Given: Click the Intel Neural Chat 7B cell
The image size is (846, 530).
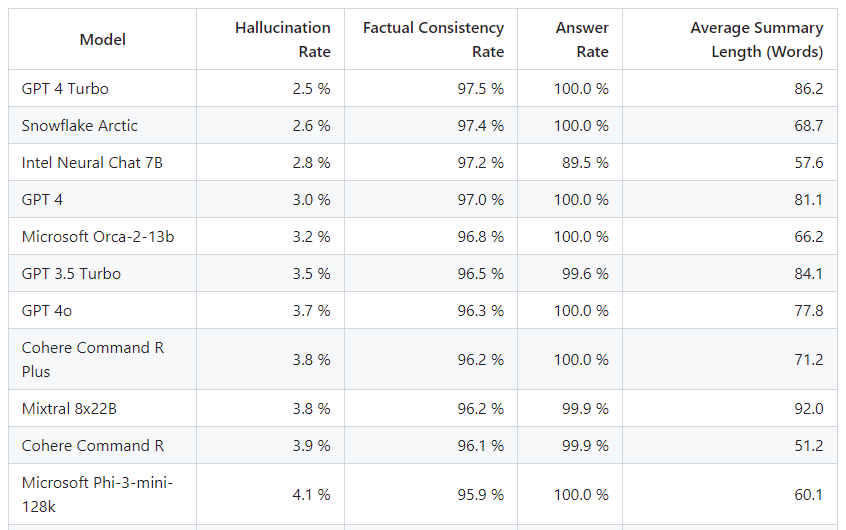Looking at the screenshot, I should pos(92,163).
